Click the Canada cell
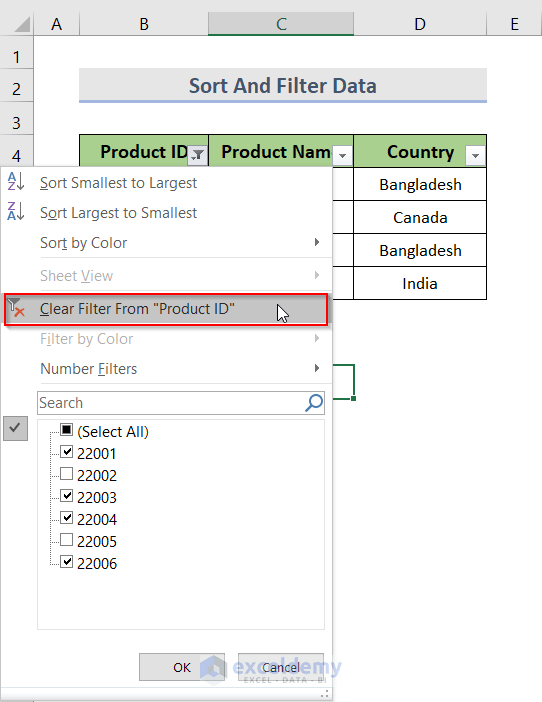This screenshot has width=542, height=702. 420,217
